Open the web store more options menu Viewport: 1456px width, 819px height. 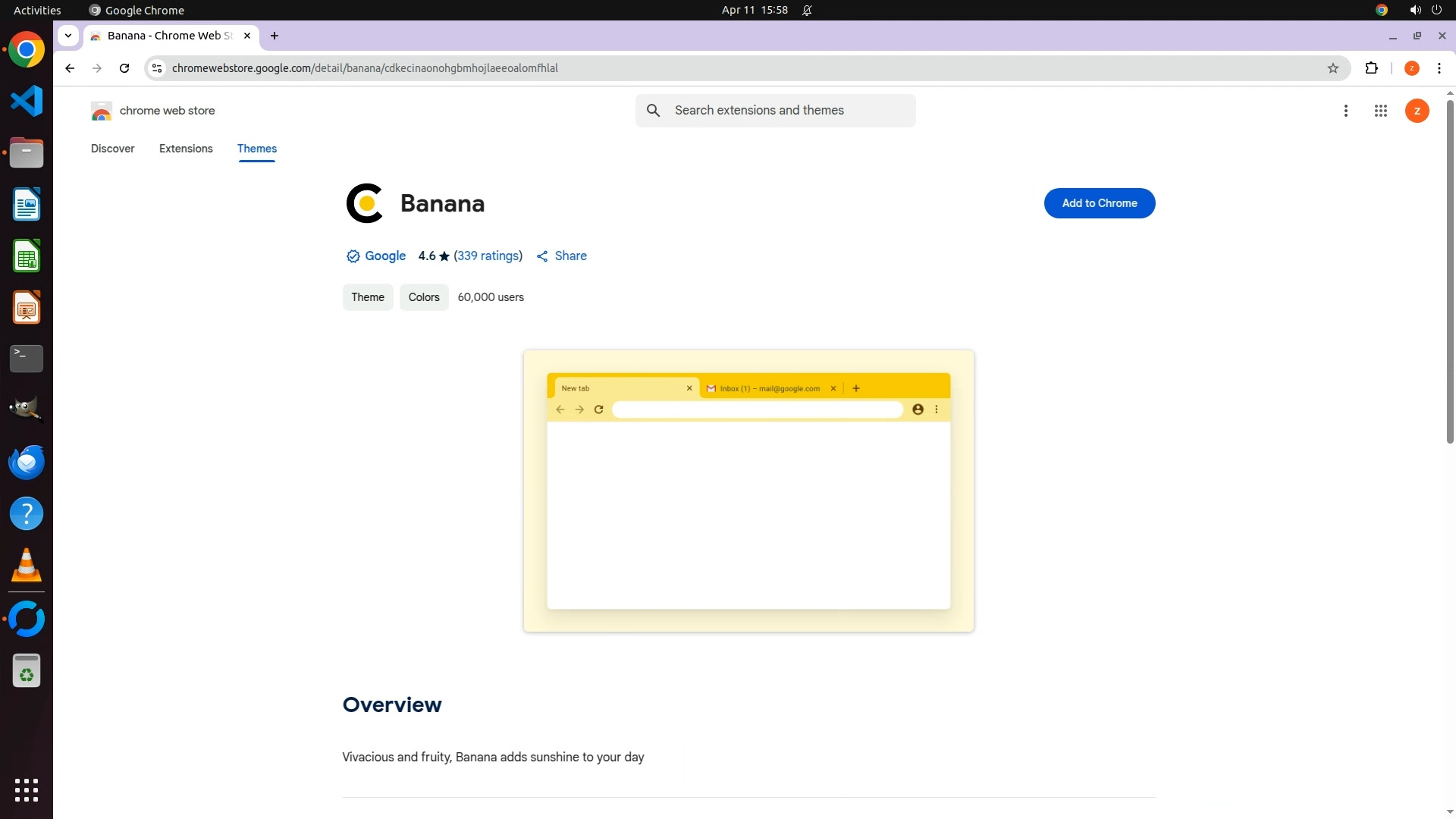[1345, 111]
